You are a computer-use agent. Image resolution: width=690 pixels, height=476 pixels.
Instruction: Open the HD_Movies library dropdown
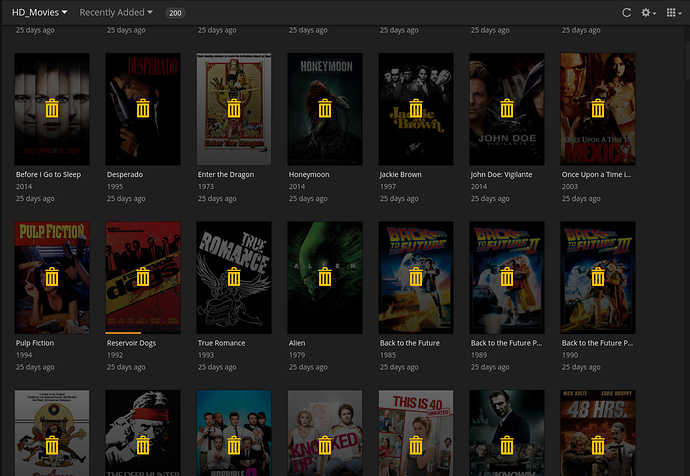(x=40, y=12)
